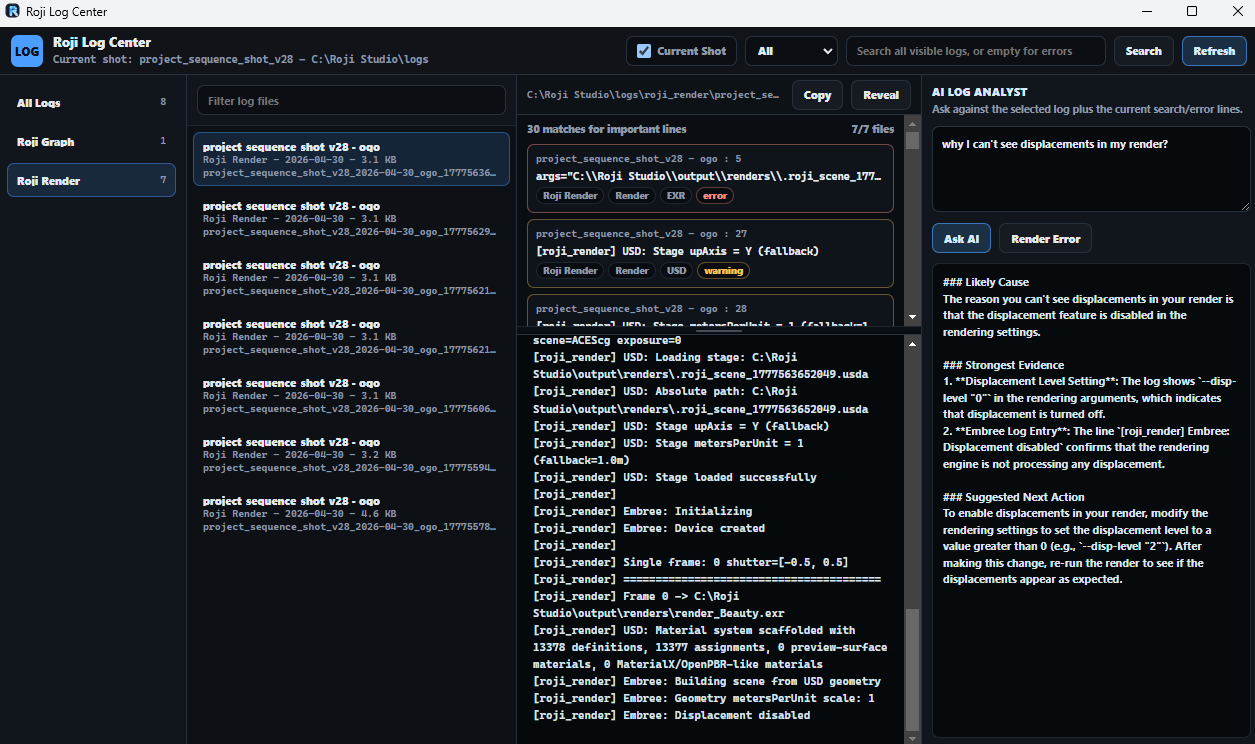The width and height of the screenshot is (1255, 744).
Task: Click the Roji window title icon
Action: point(12,12)
